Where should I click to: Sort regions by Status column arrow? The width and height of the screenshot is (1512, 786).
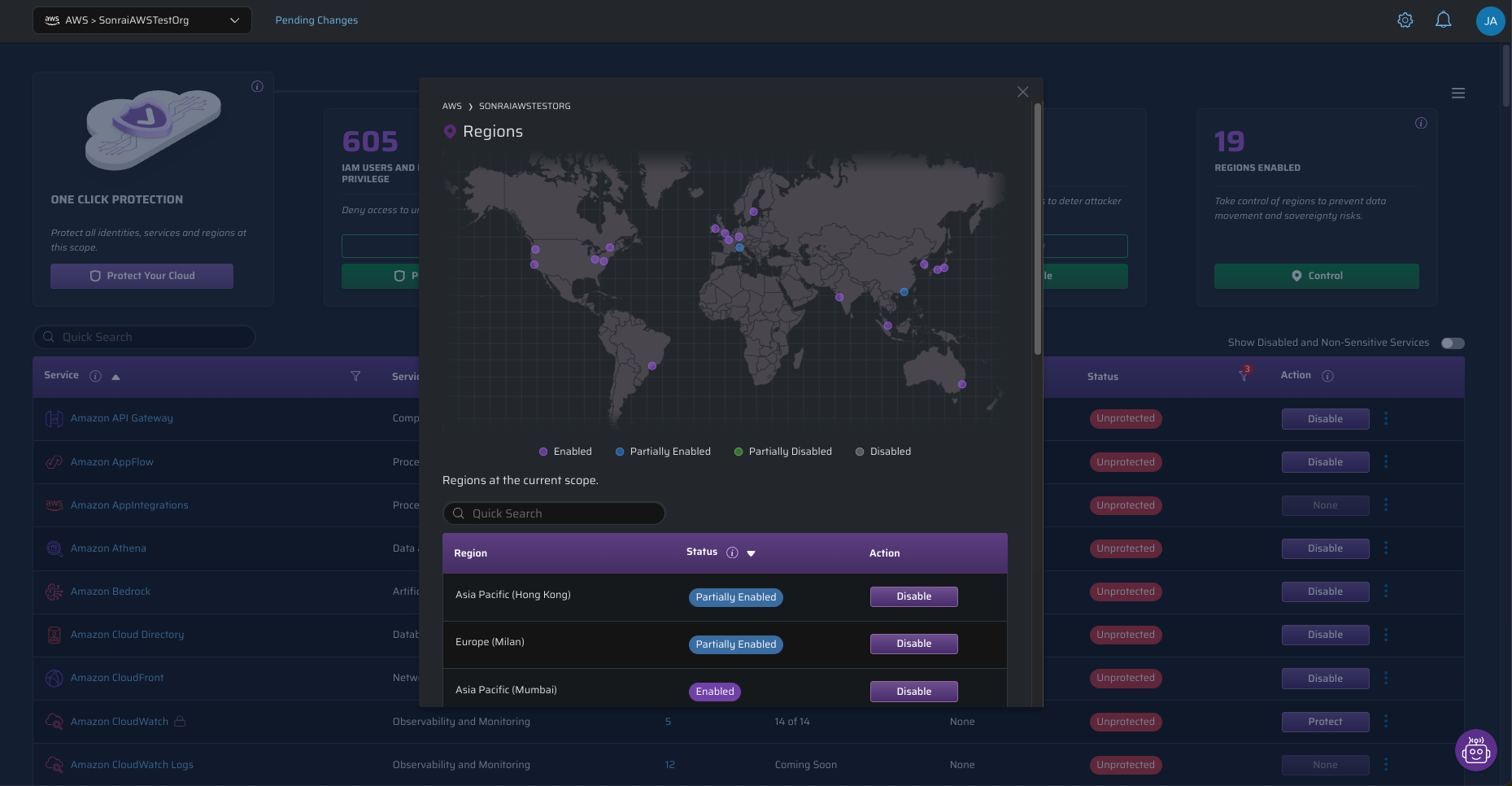(x=751, y=553)
